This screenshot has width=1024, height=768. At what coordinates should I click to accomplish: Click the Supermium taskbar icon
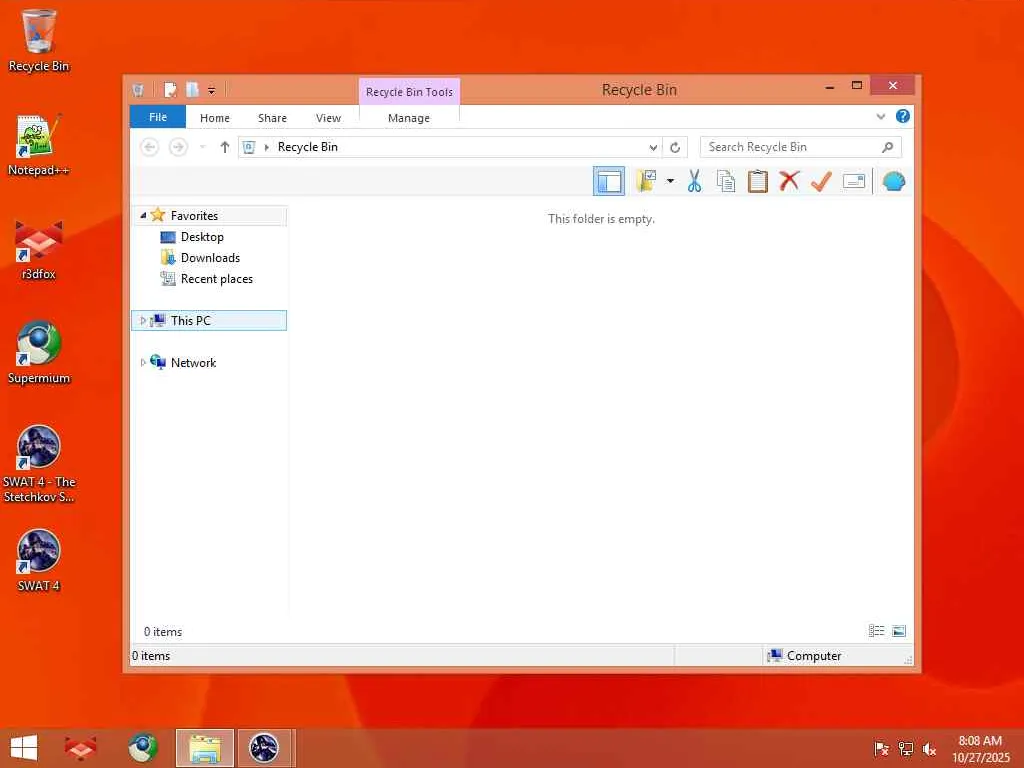coord(142,748)
